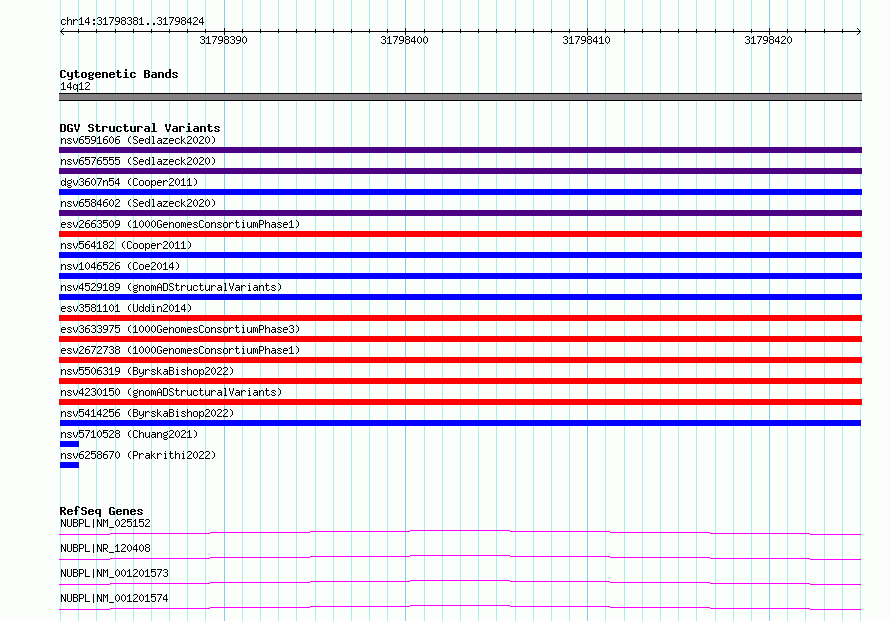890x621 pixels.
Task: Click the magenta intron line under NUBPL|NM_001201573
Action: pyautogui.click(x=460, y=582)
